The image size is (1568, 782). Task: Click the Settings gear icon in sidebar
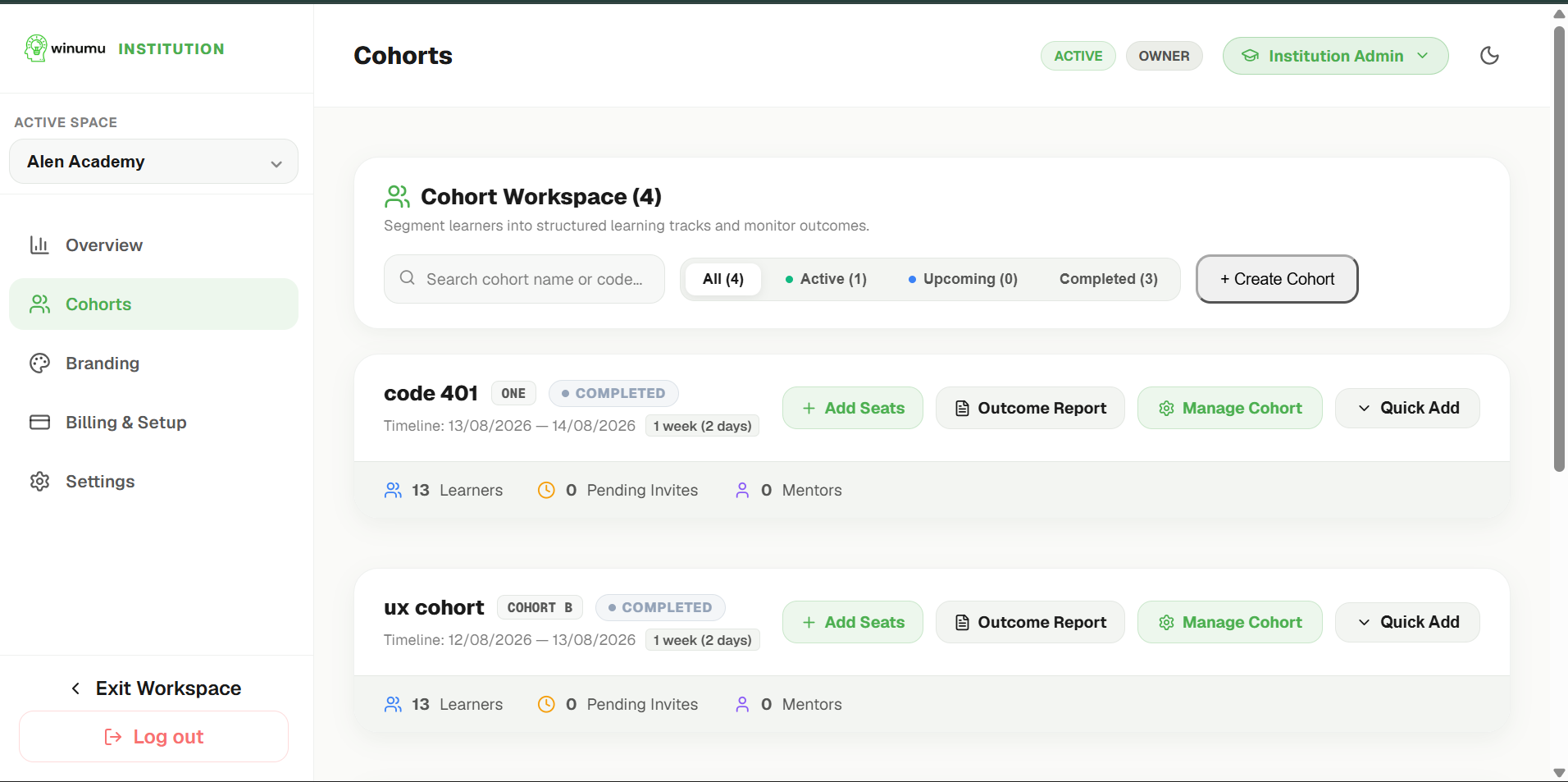coord(39,482)
